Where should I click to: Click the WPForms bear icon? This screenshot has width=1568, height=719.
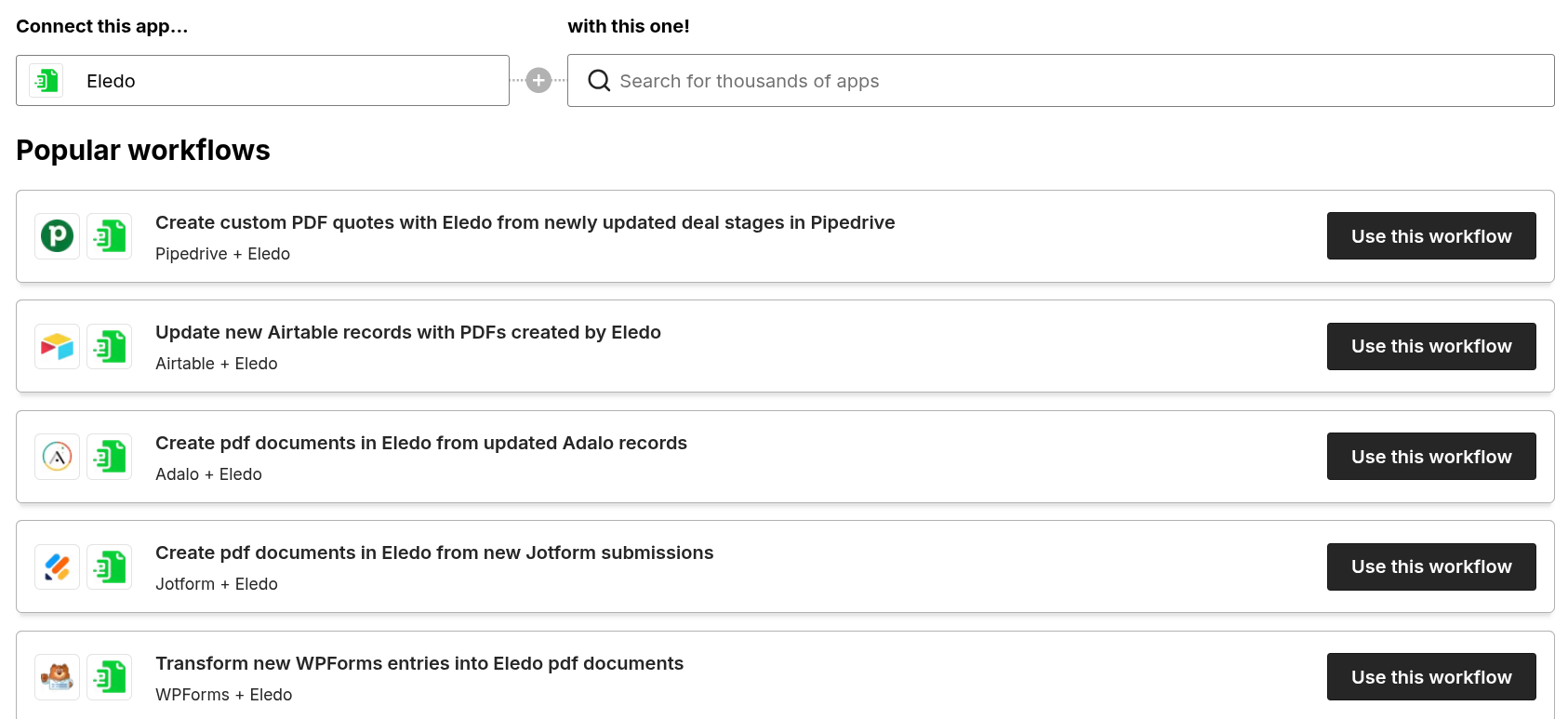pyautogui.click(x=57, y=677)
